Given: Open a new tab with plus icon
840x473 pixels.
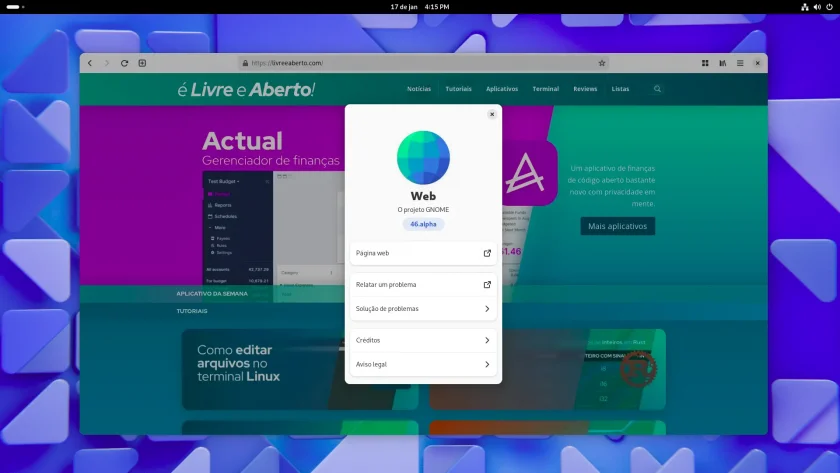Looking at the screenshot, I should (x=142, y=63).
